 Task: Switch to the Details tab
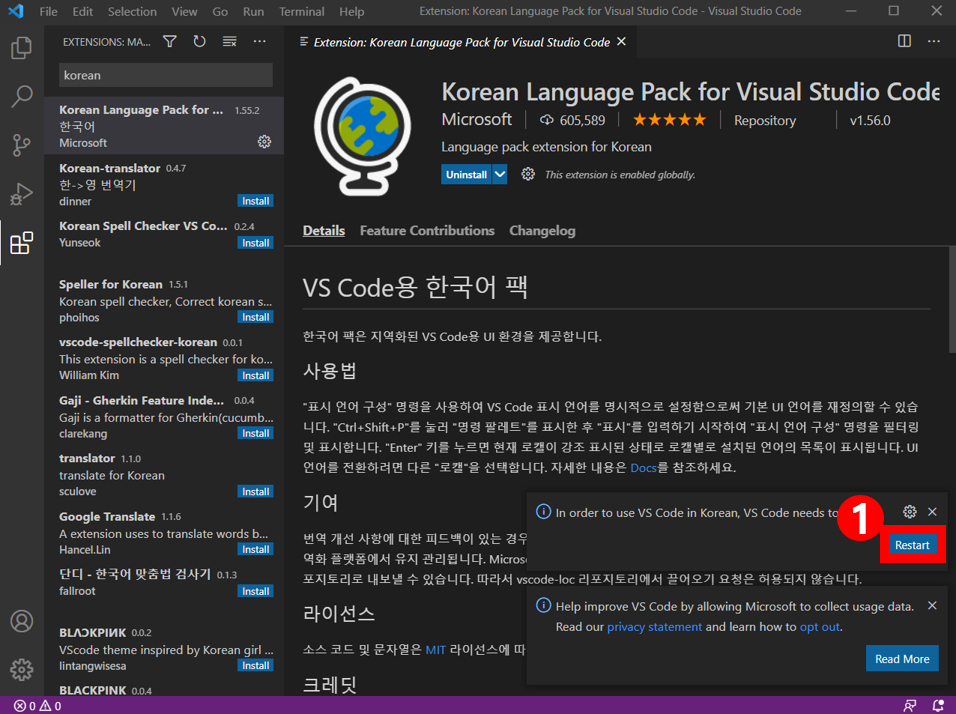324,230
